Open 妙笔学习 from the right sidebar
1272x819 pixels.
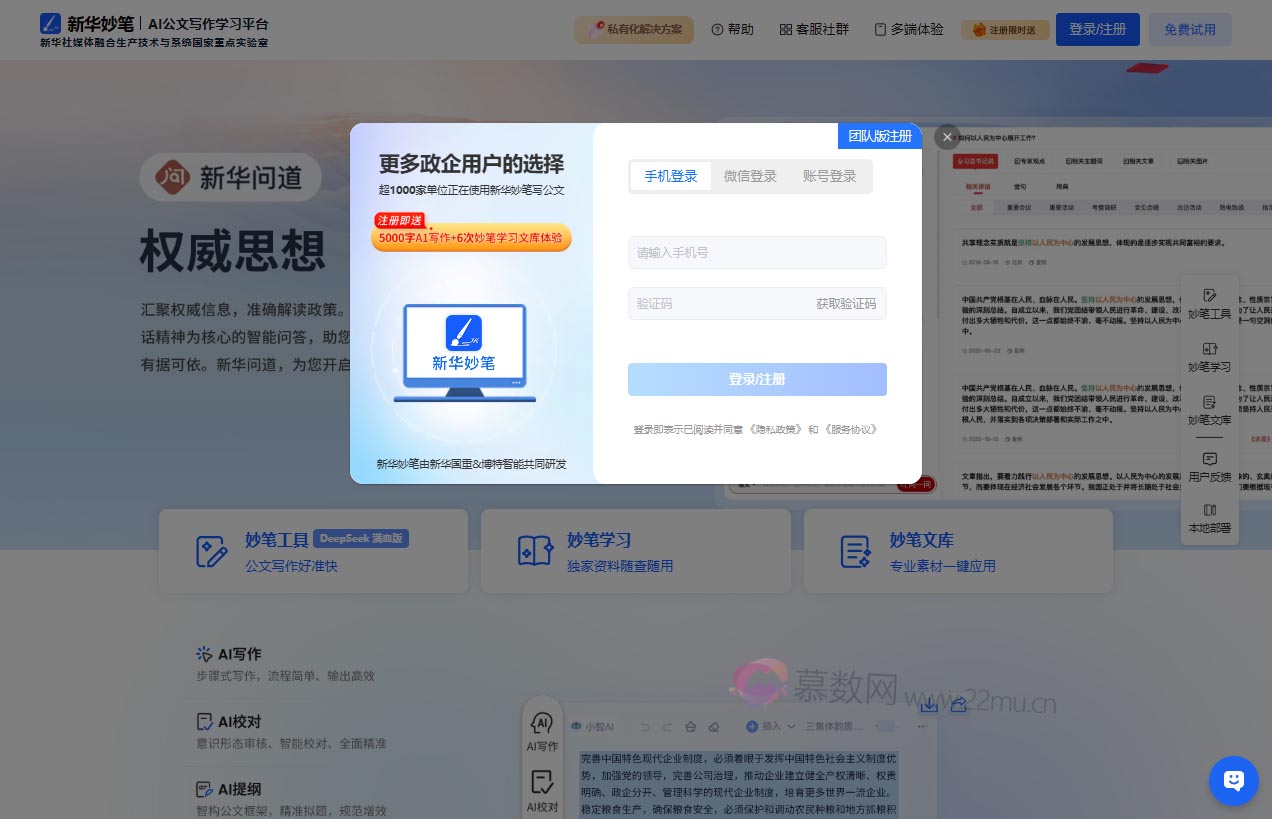[x=1209, y=357]
